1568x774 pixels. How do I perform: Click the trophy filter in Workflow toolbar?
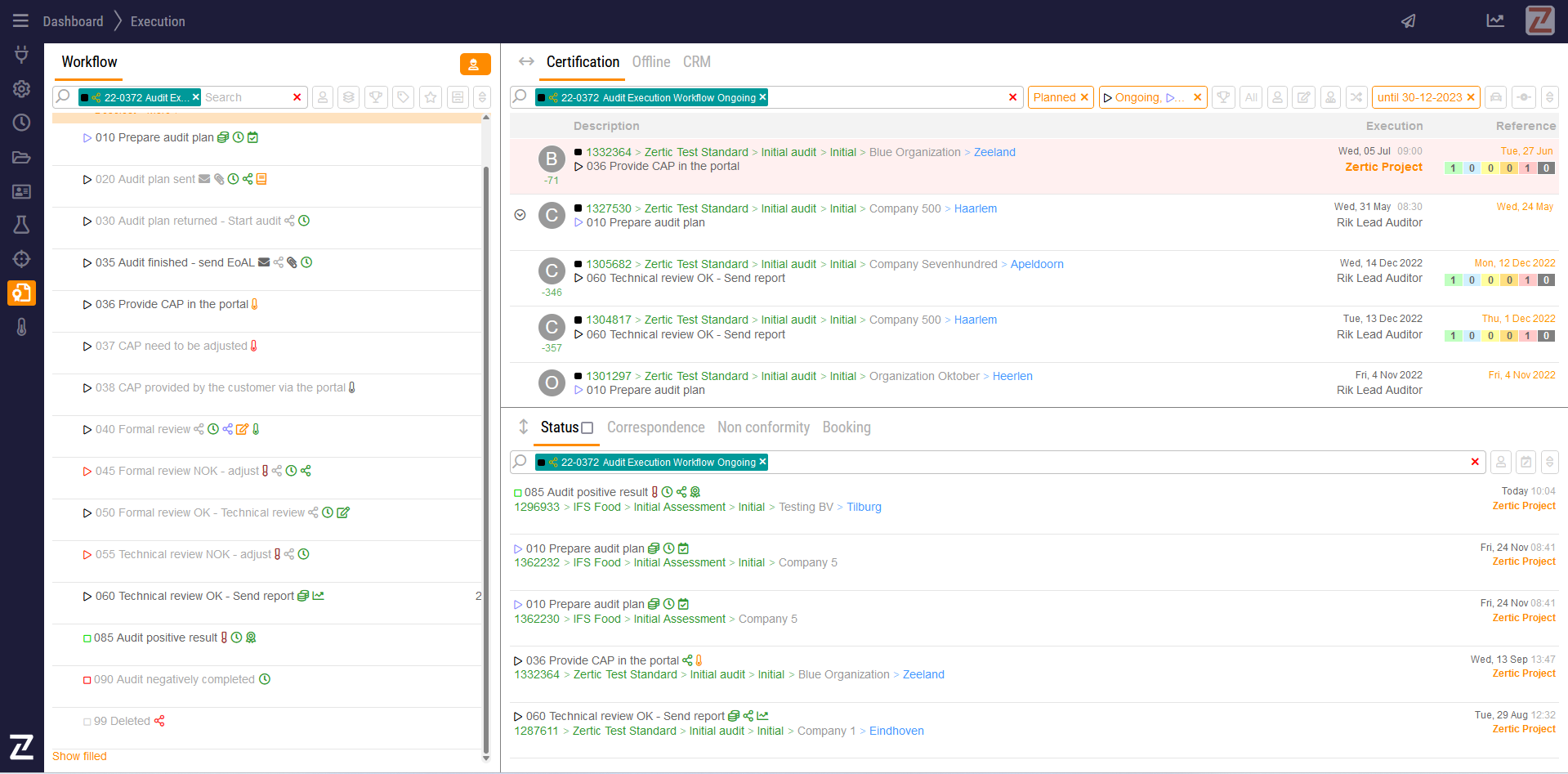click(x=376, y=97)
